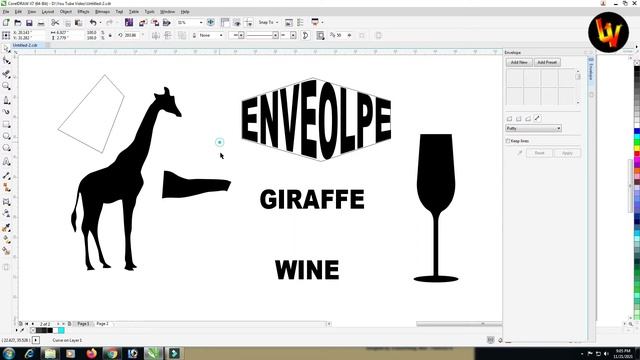Select the Envelope interactive tool in the toolbox
This screenshot has height=360, width=640.
[7, 201]
